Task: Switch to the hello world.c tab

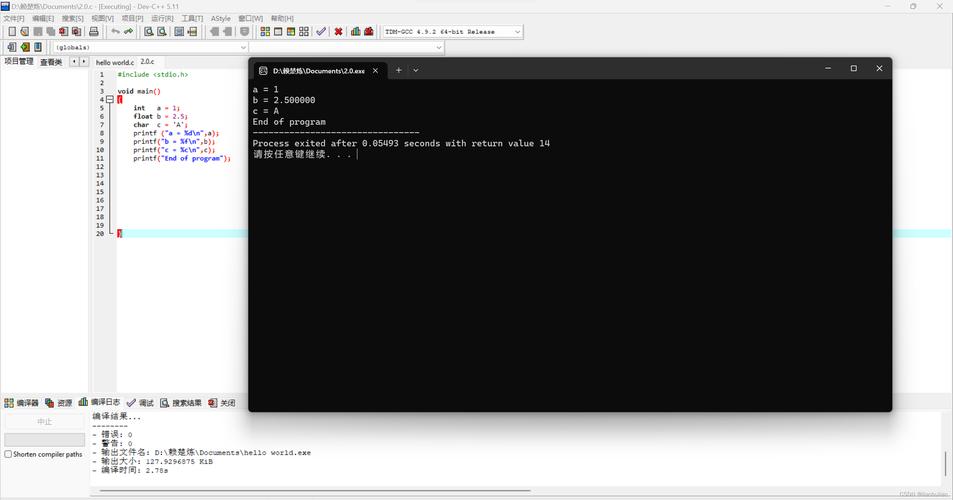Action: (114, 62)
